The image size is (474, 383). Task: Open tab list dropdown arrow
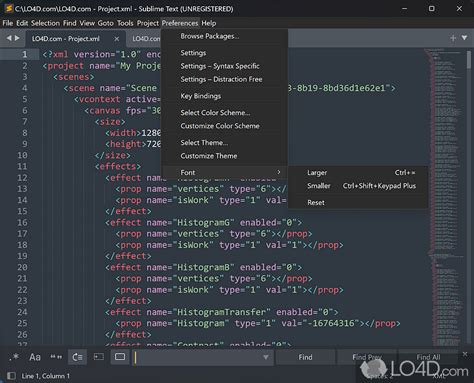464,38
